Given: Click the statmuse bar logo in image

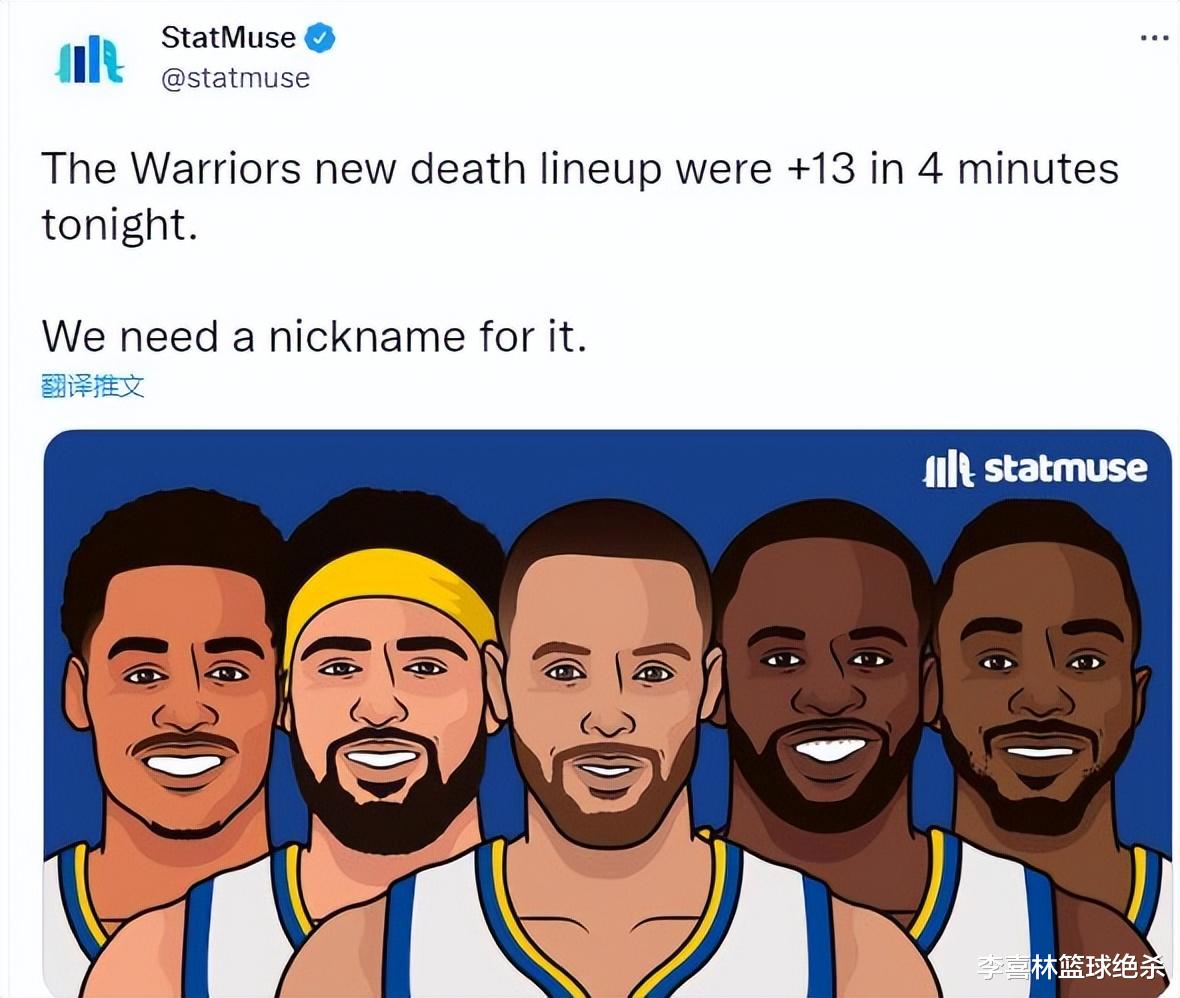Looking at the screenshot, I should click(x=949, y=469).
